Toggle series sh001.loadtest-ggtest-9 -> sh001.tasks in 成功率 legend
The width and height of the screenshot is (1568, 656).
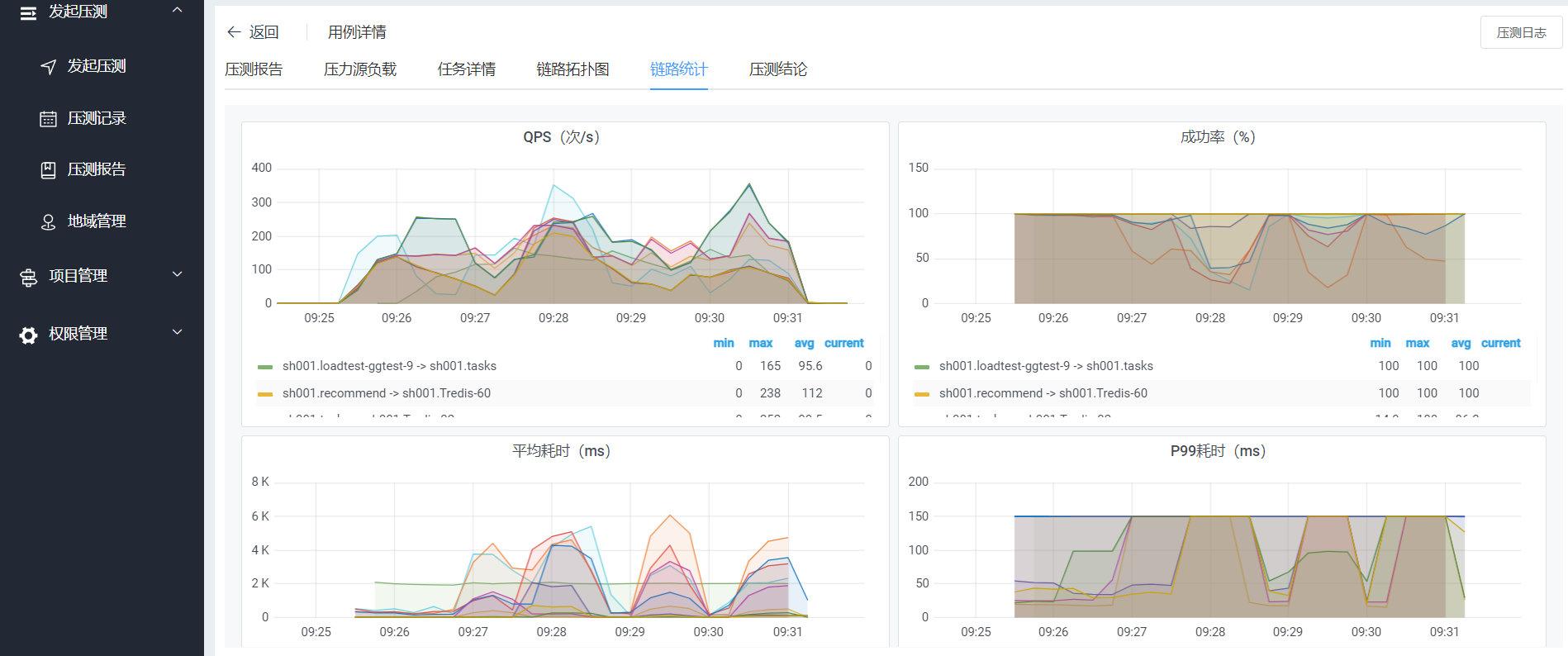(1046, 366)
